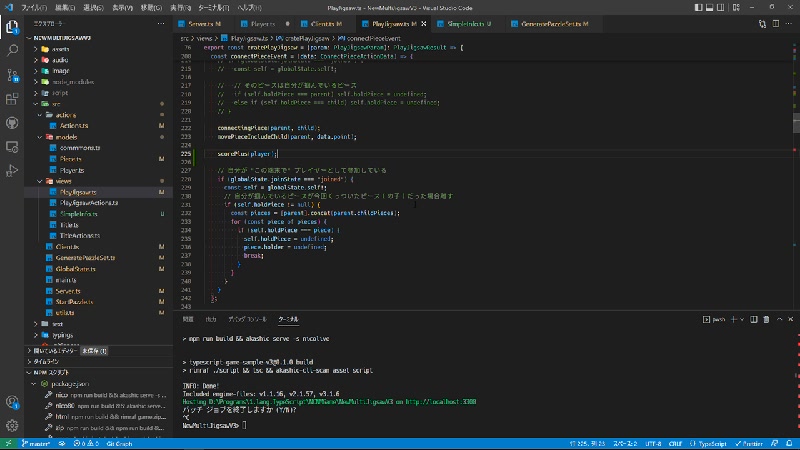Open the Run and Debug view
Viewport: 800px width, 450px height.
pyautogui.click(x=12, y=171)
